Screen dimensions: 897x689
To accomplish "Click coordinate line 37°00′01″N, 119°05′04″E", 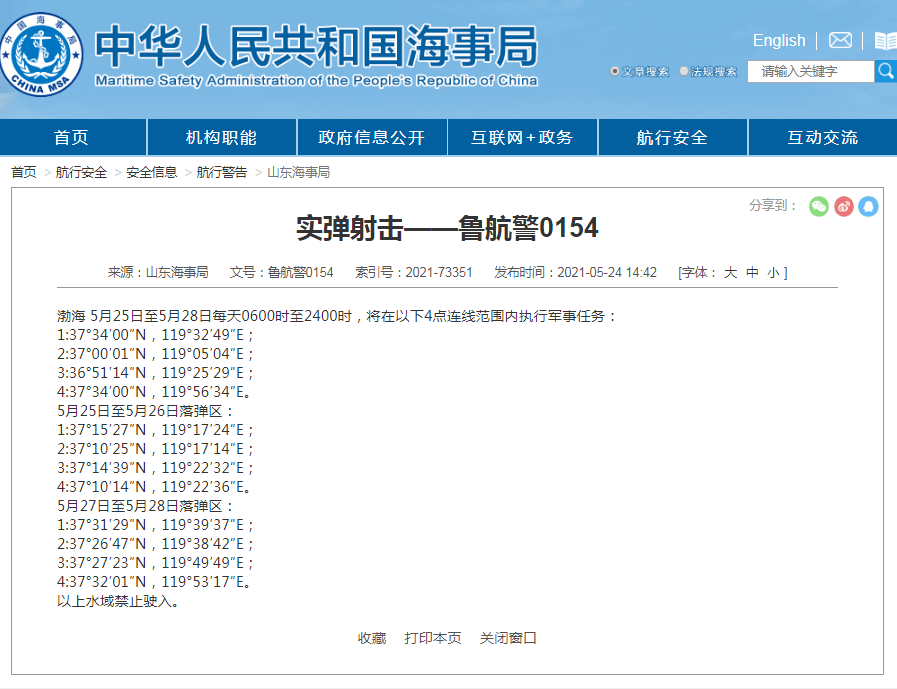I will [156, 354].
